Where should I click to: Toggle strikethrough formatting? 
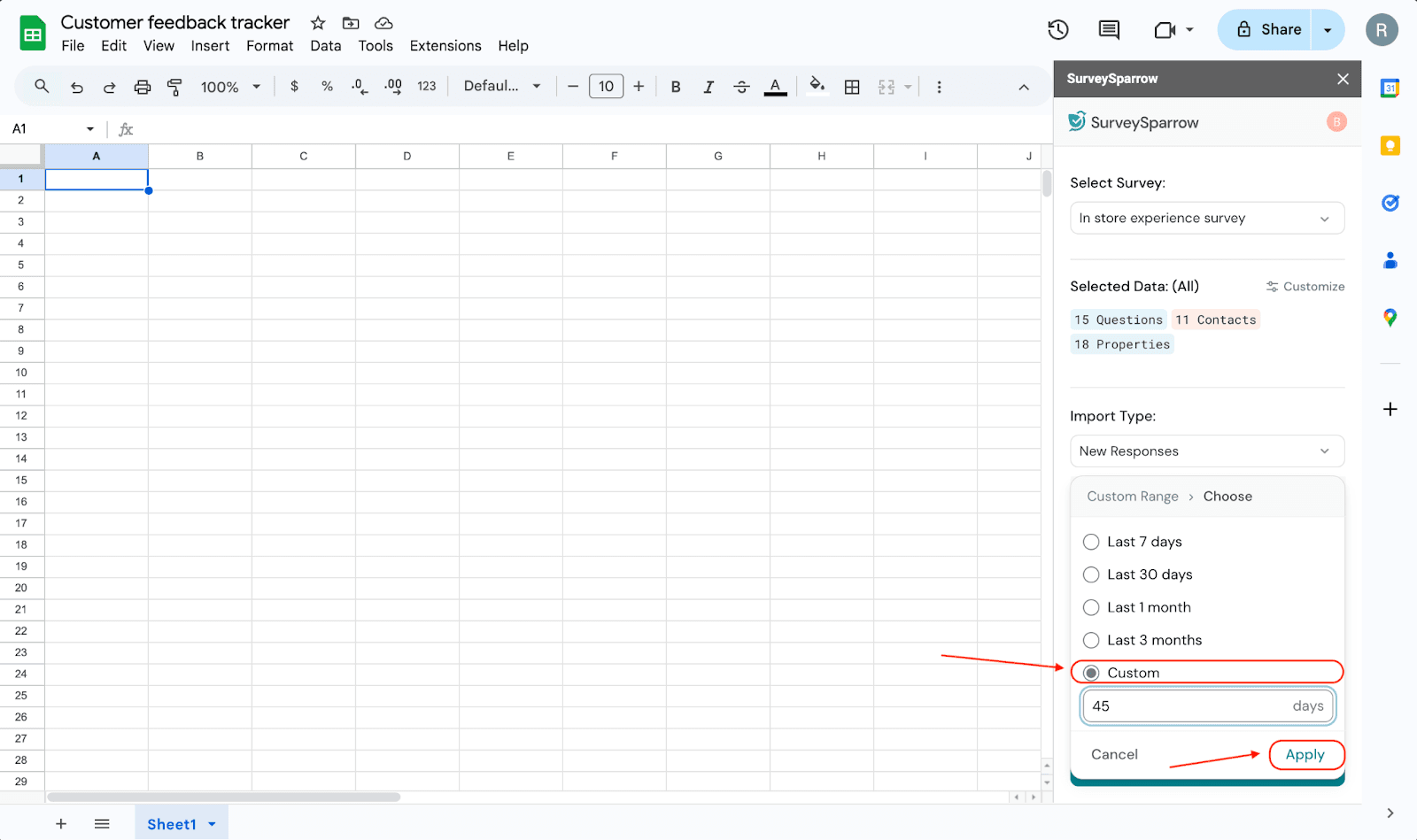tap(741, 87)
